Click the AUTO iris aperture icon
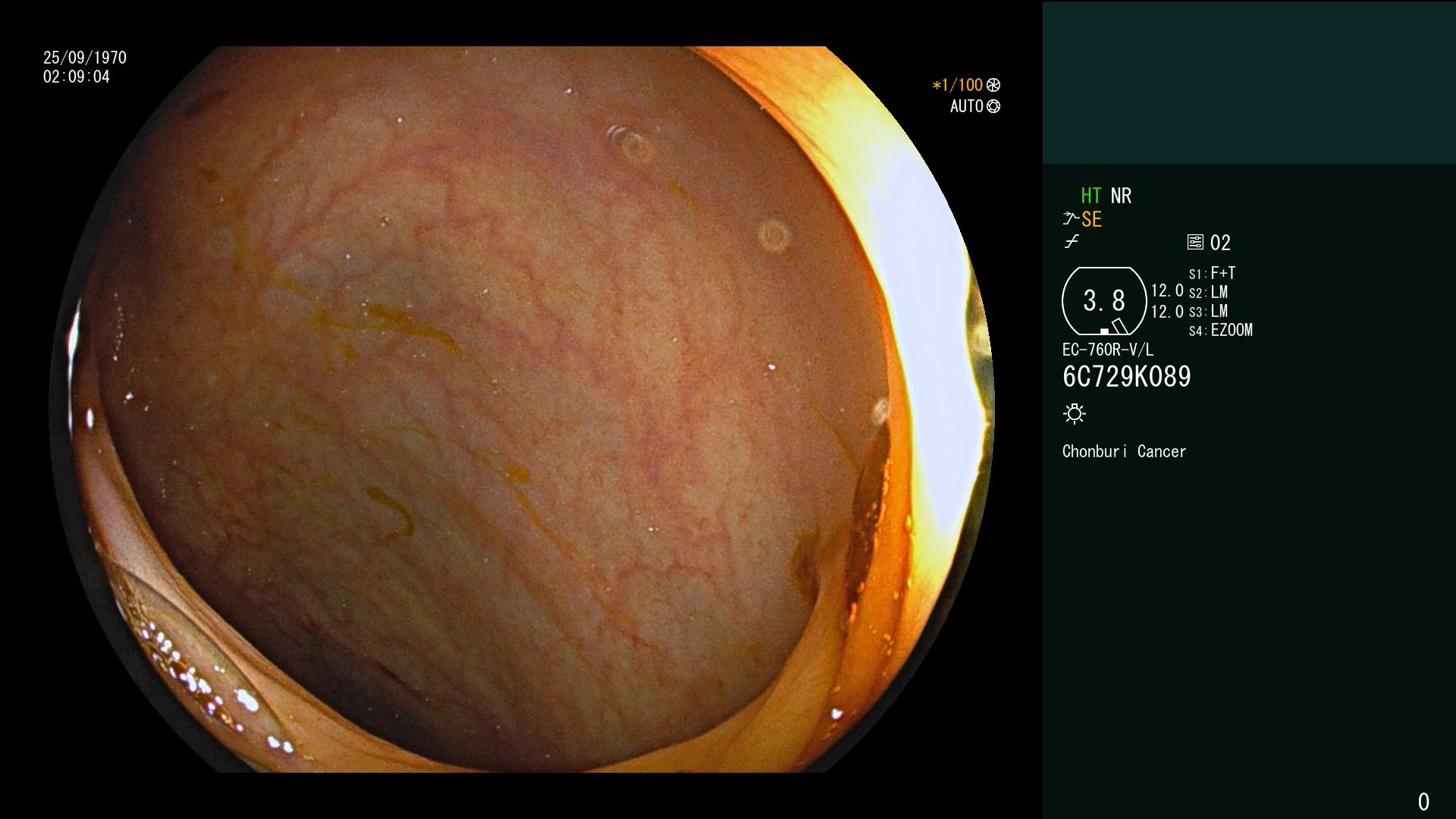This screenshot has height=819, width=1456. click(x=993, y=106)
